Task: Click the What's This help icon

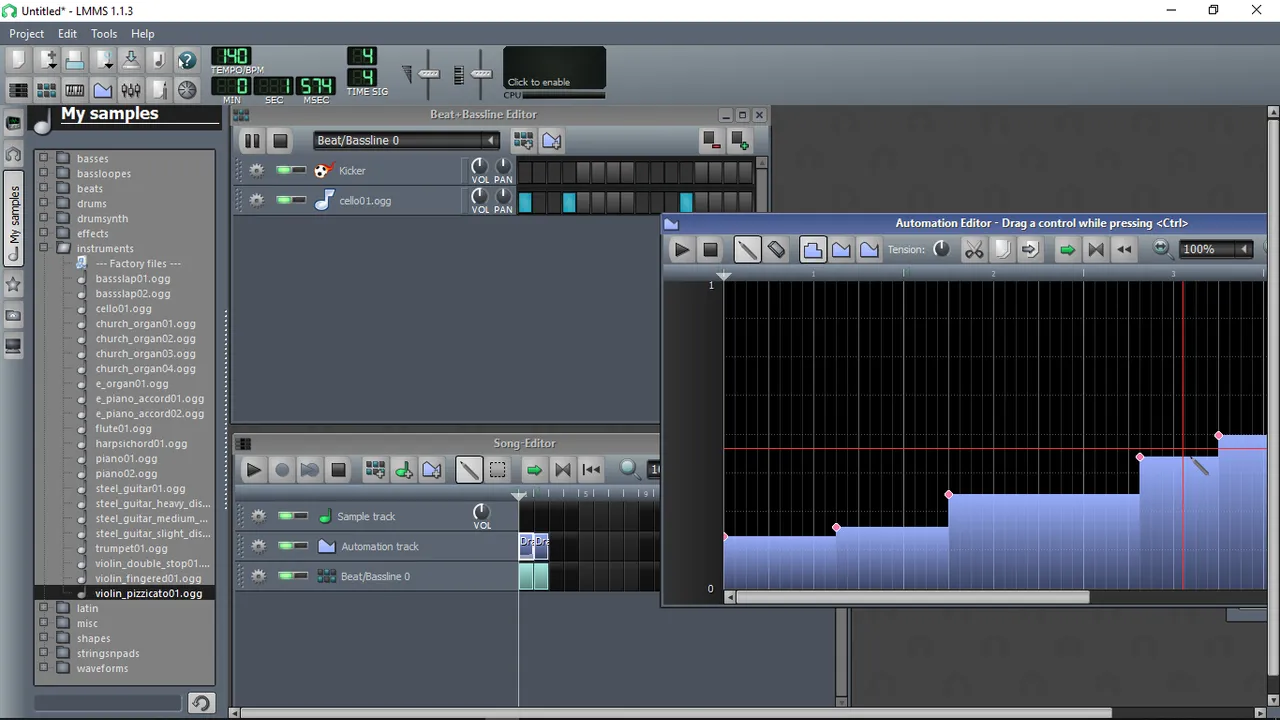Action: (187, 61)
